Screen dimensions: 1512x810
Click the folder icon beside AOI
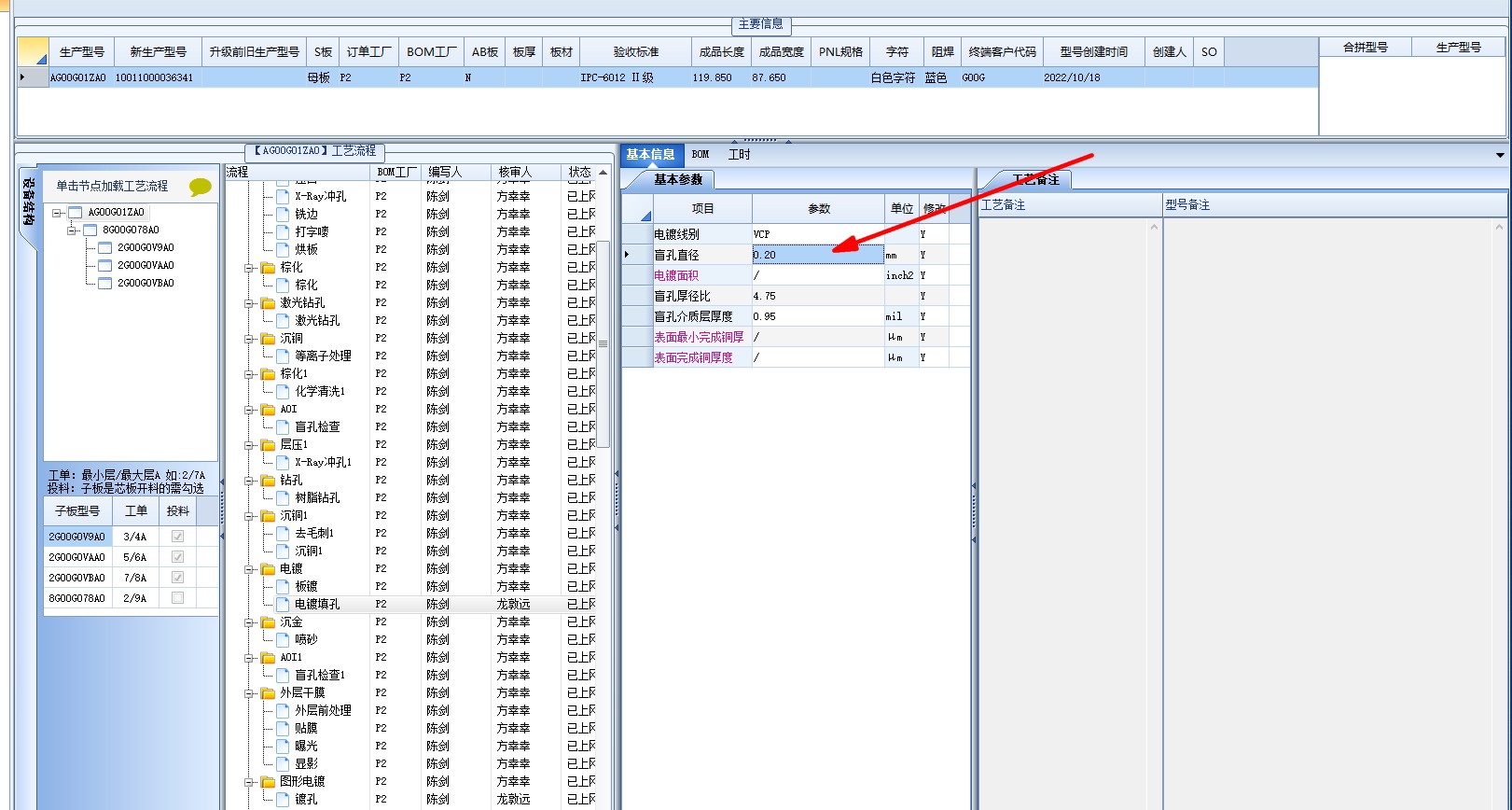click(x=269, y=409)
